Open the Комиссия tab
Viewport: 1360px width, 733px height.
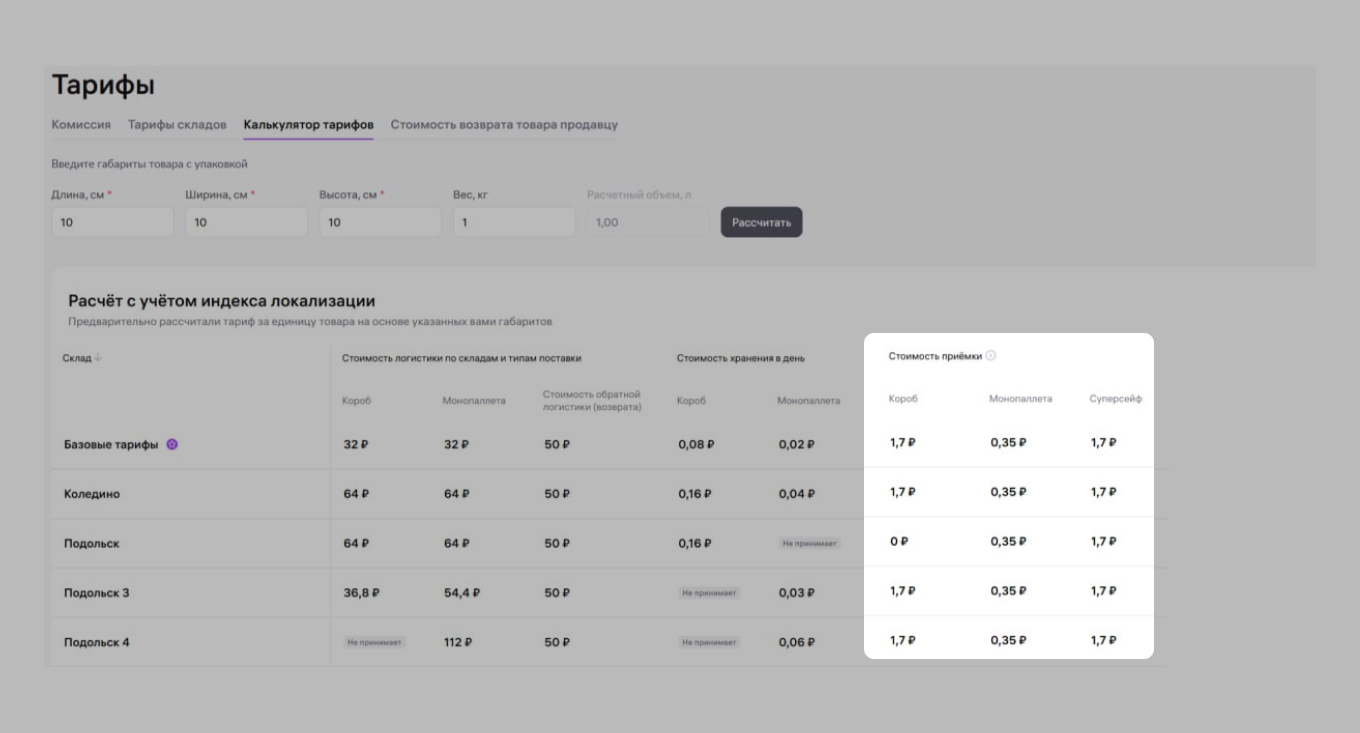[81, 125]
